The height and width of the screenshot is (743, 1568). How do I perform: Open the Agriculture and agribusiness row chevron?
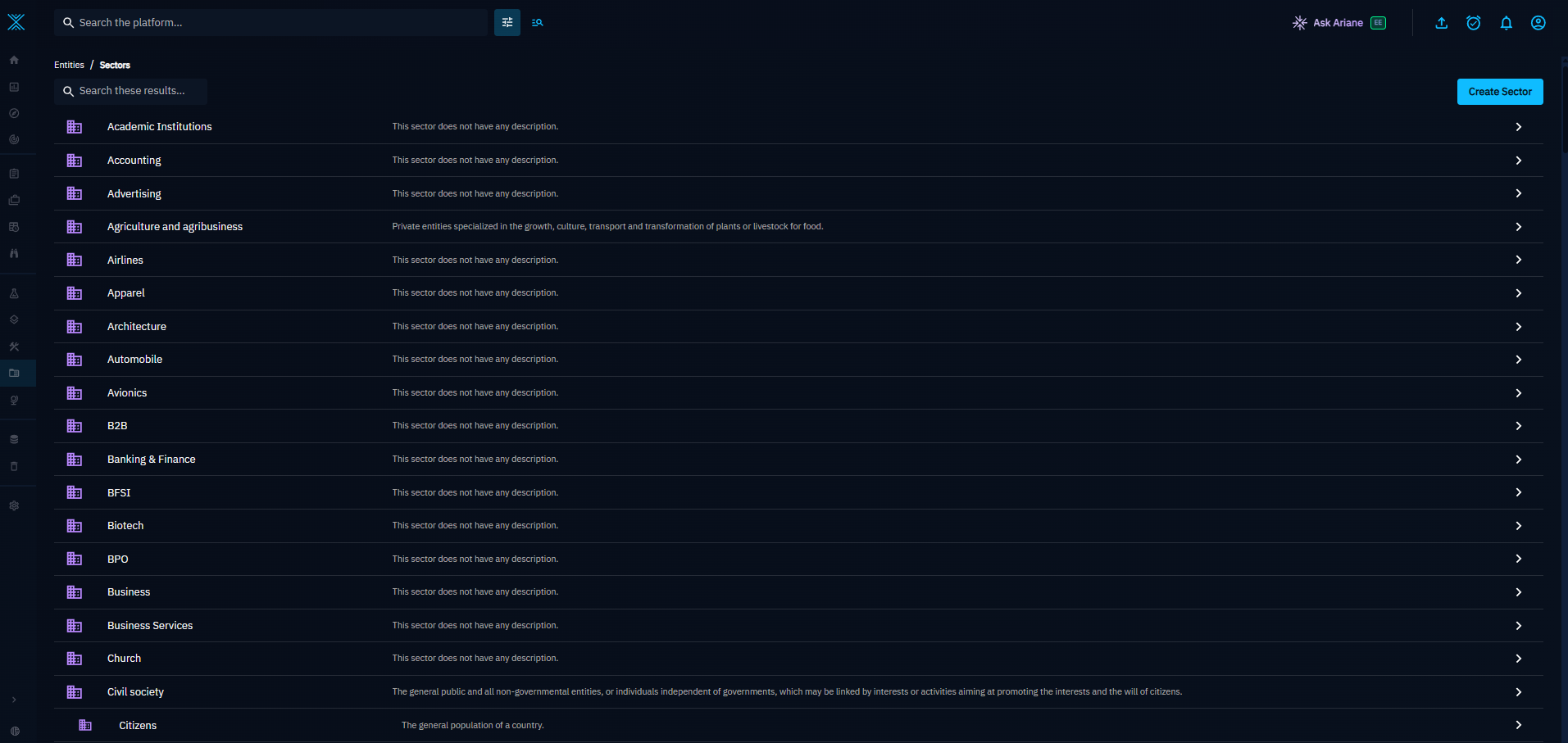[x=1518, y=227]
